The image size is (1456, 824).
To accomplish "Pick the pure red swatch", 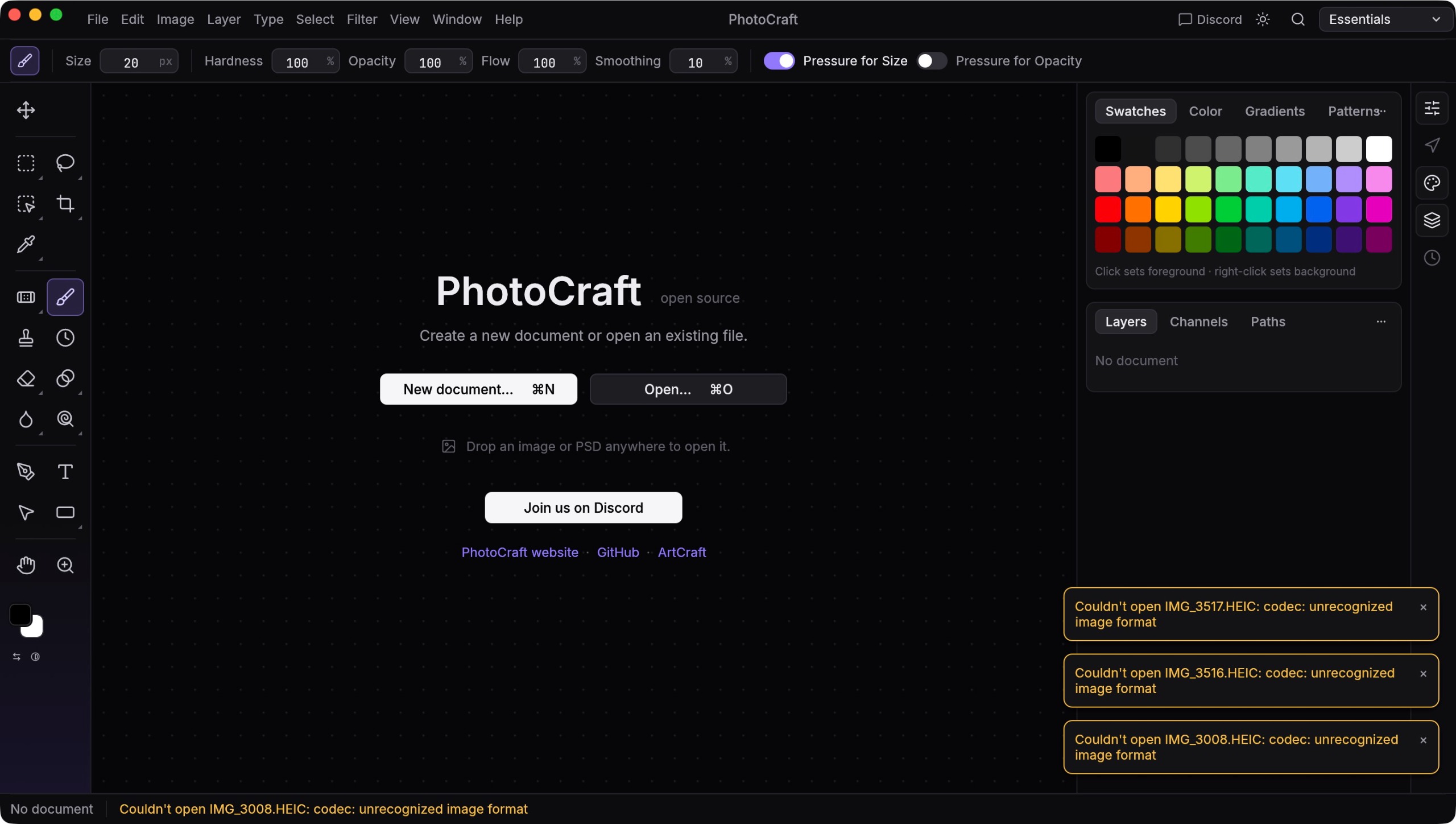I will pos(1108,209).
